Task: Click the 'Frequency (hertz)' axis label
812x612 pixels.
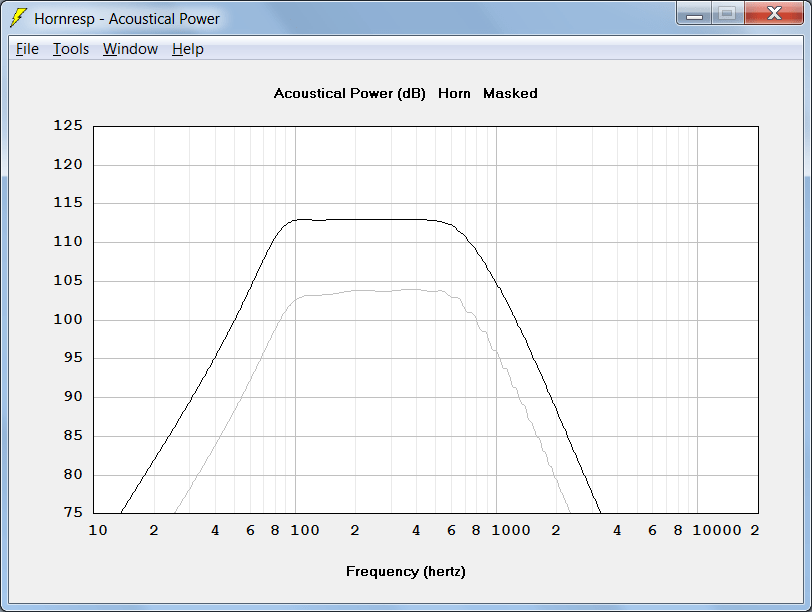Action: click(x=405, y=572)
